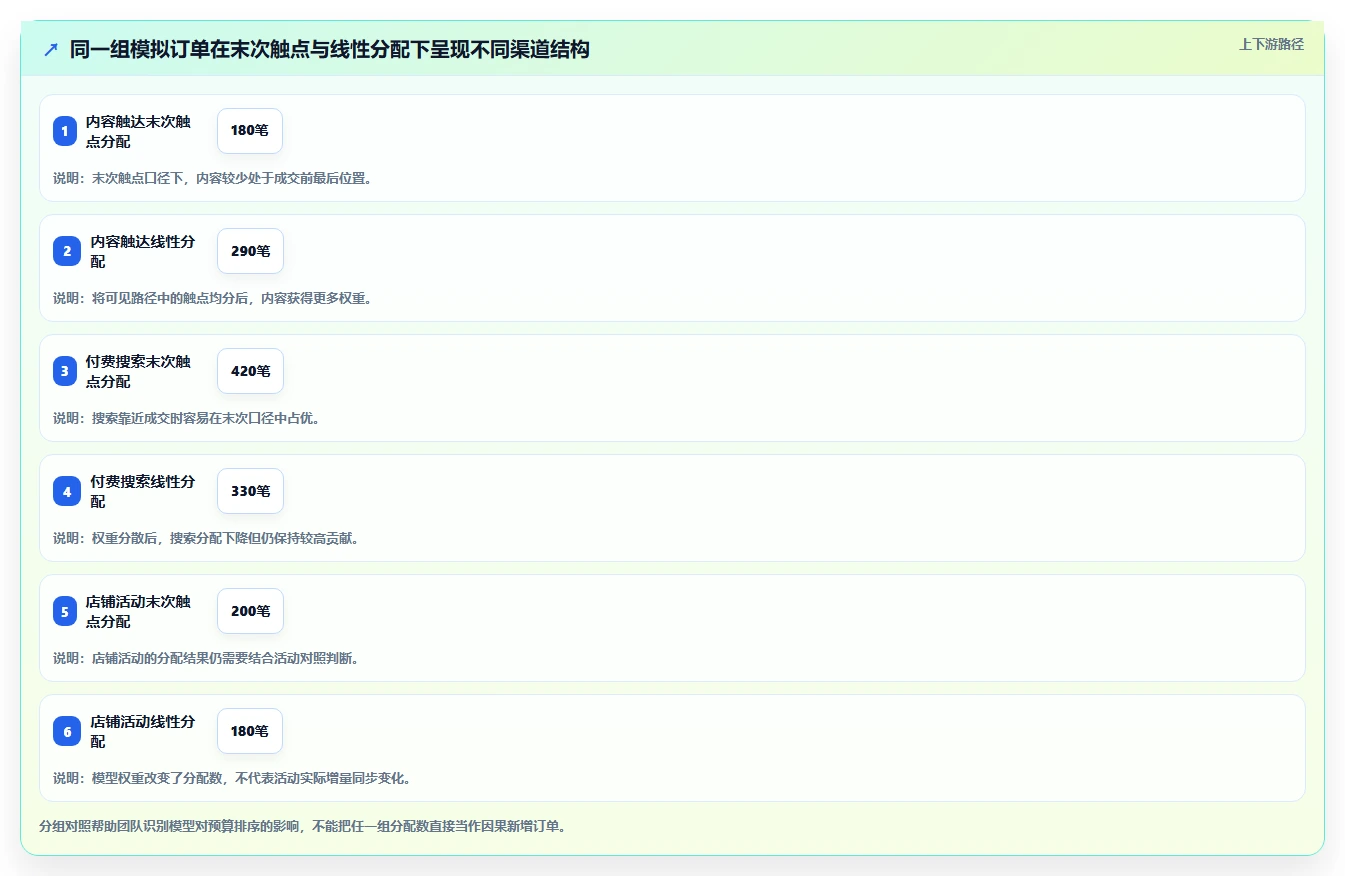Click number badge 3 for 付费搜索末次触点分配
This screenshot has height=876, width=1345.
click(65, 371)
